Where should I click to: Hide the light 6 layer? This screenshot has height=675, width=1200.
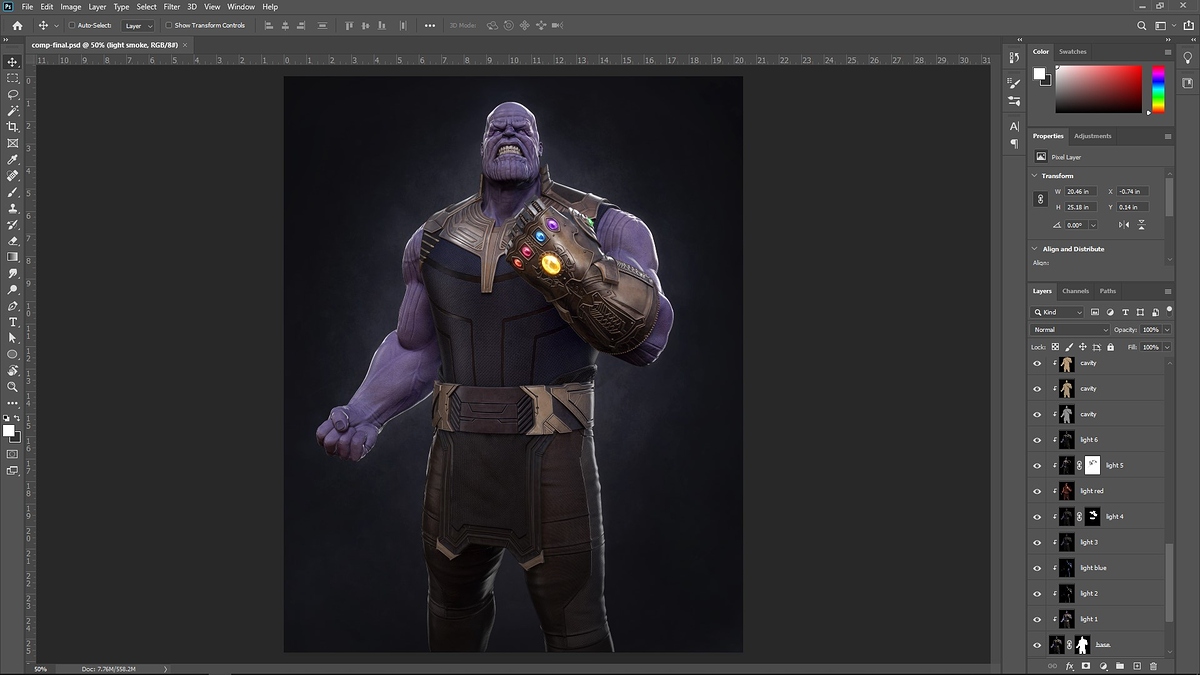(1037, 440)
